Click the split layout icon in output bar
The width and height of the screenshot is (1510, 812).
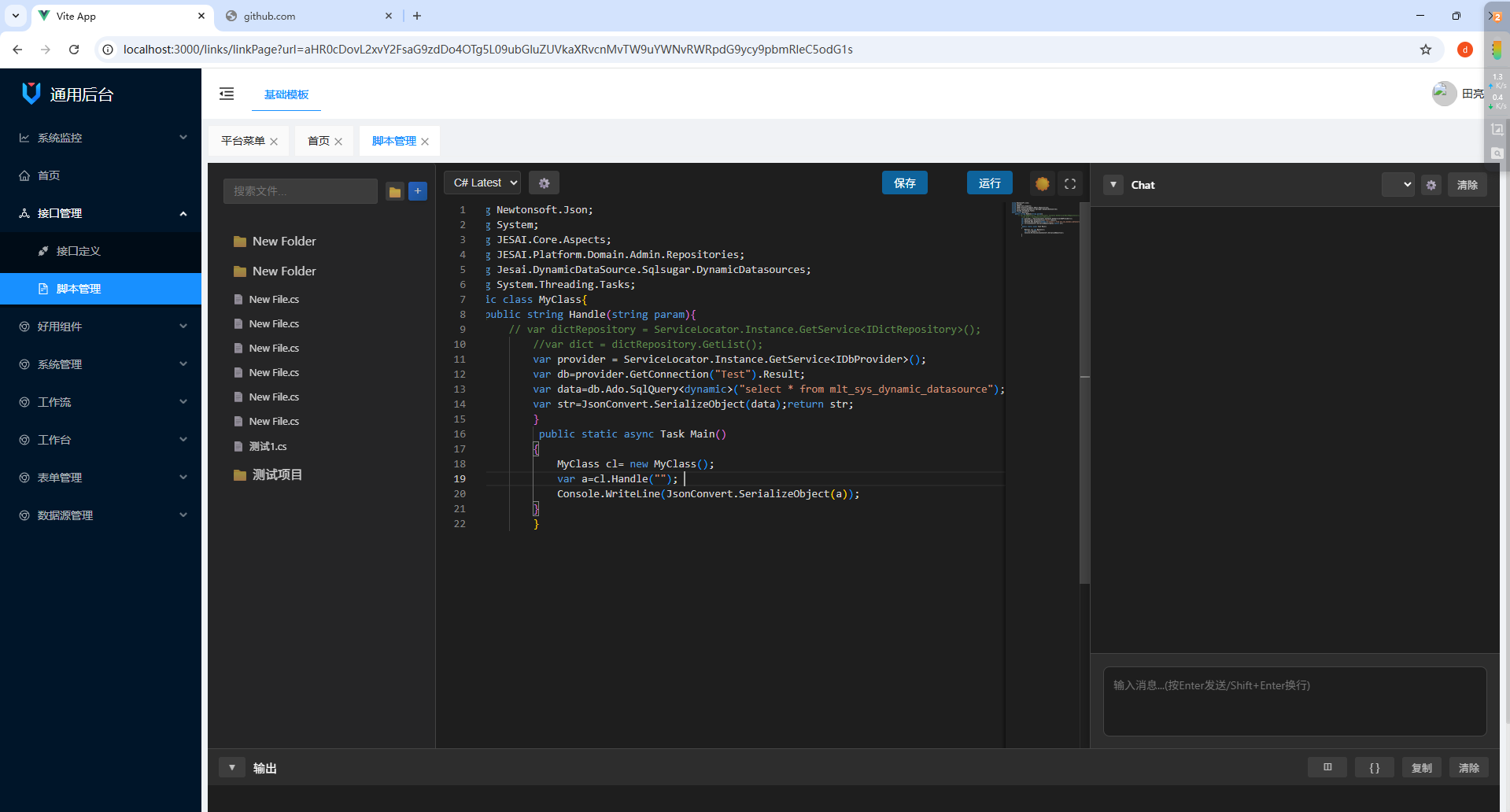[x=1327, y=767]
